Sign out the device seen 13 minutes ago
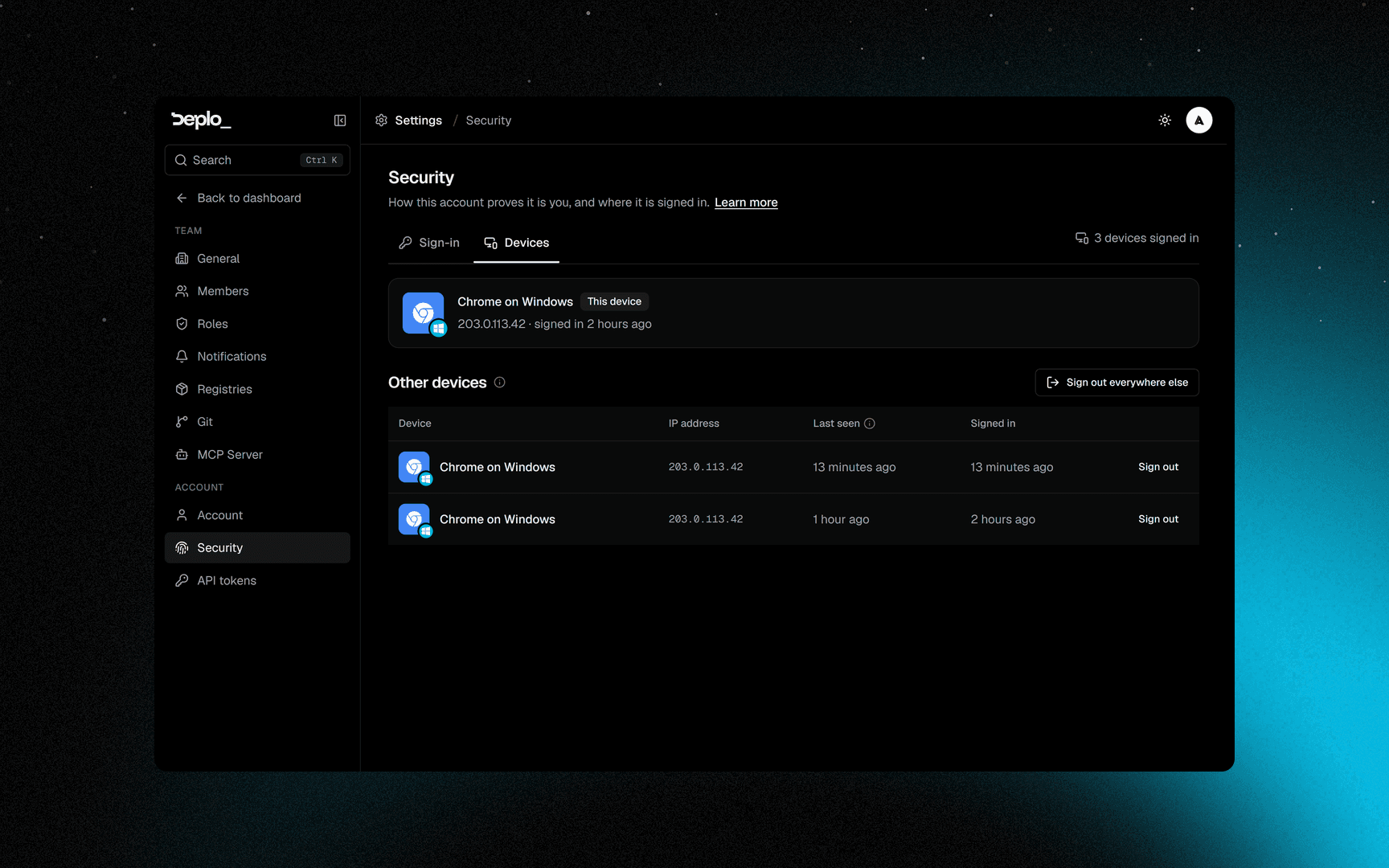This screenshot has height=868, width=1389. (x=1158, y=467)
